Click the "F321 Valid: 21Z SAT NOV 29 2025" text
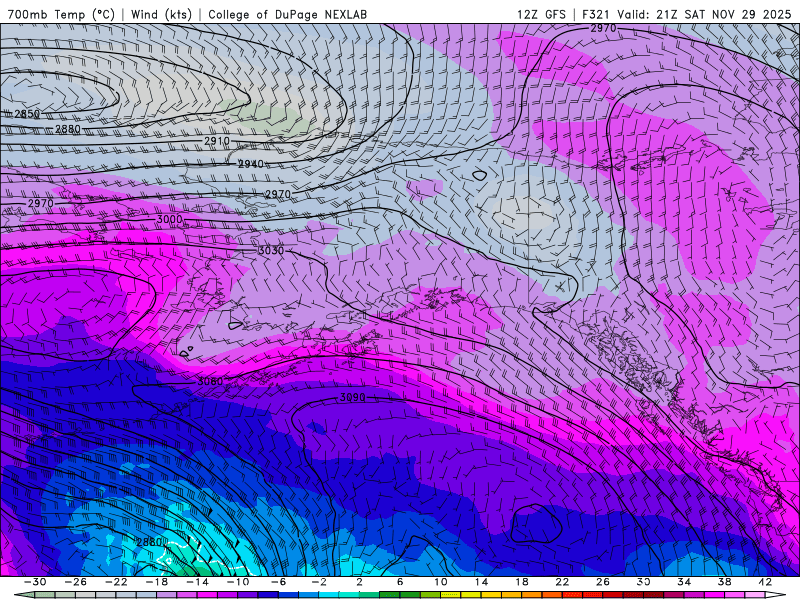Viewport: 800px width, 600px height. [686, 14]
